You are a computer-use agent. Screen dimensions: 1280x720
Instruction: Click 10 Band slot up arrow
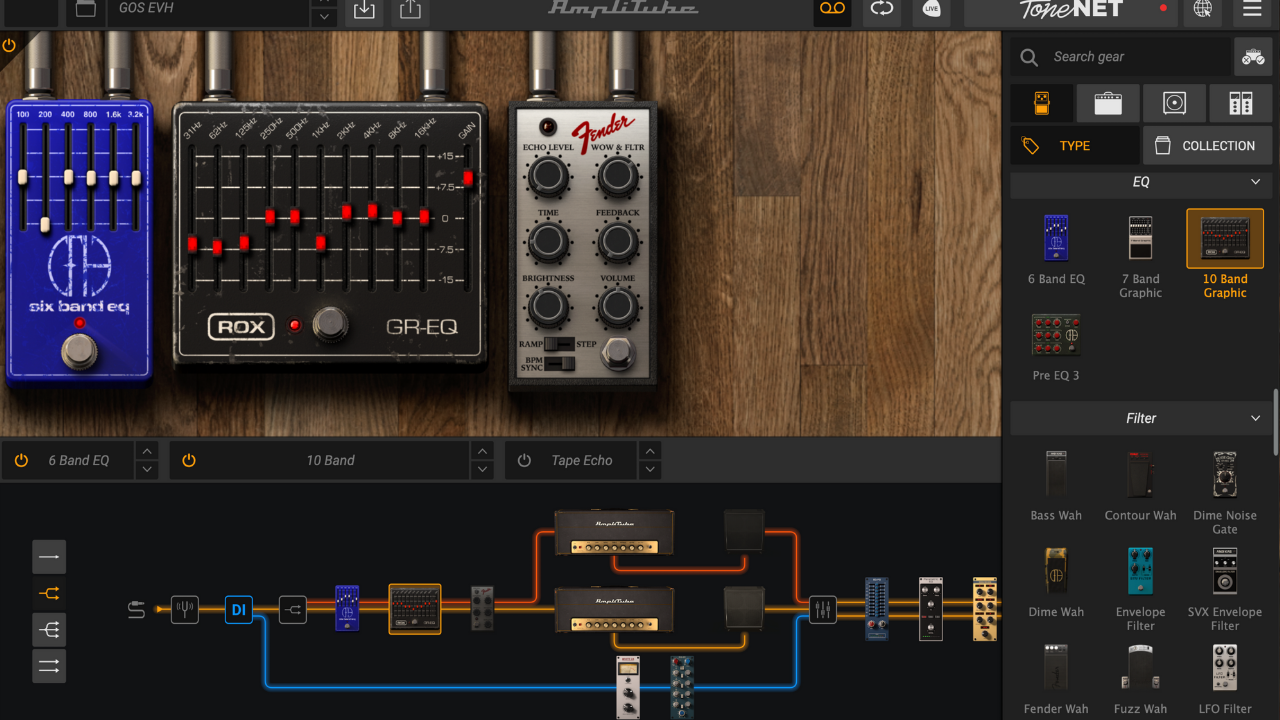click(x=482, y=451)
